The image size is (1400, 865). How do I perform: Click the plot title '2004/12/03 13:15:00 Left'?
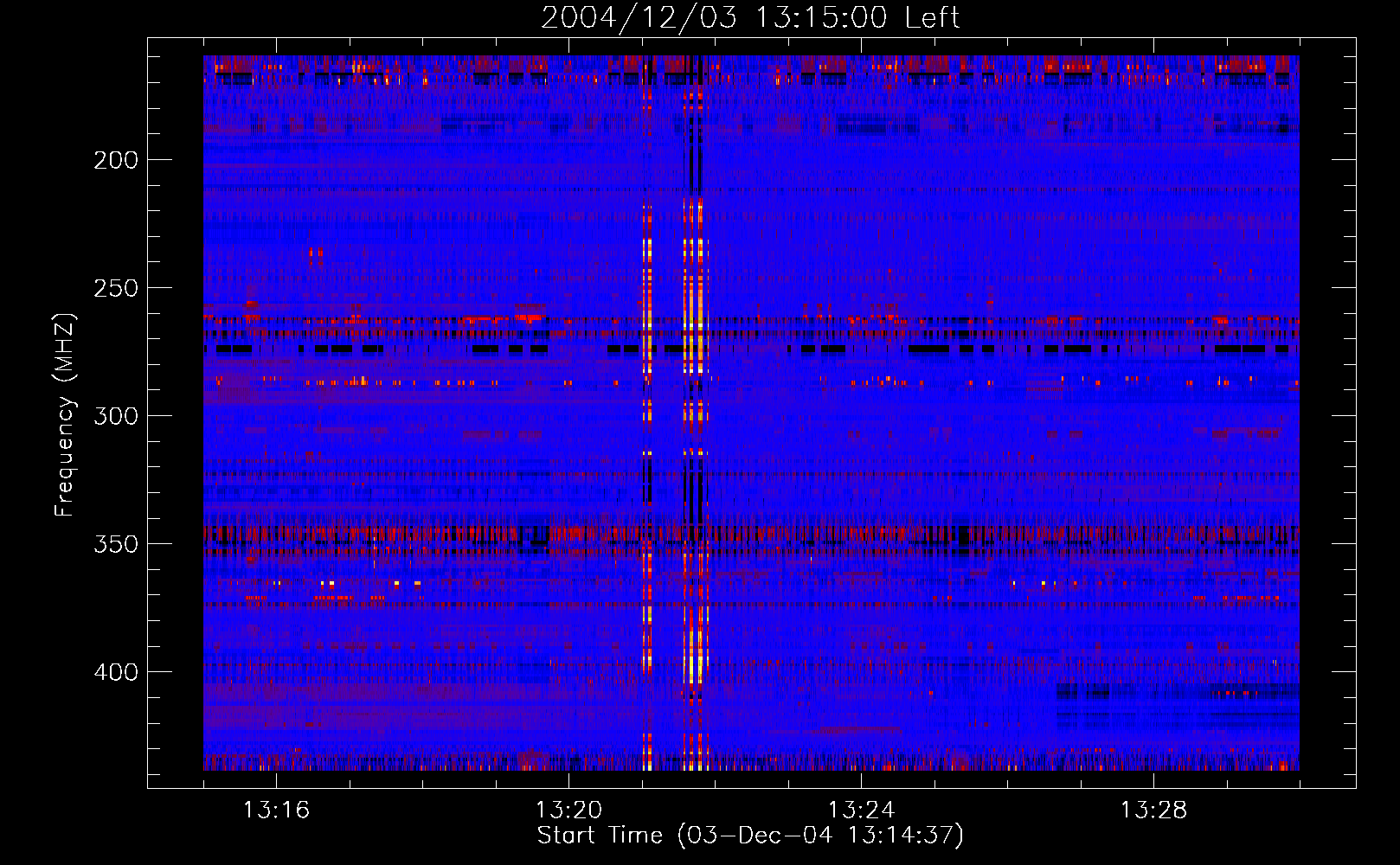click(750, 17)
